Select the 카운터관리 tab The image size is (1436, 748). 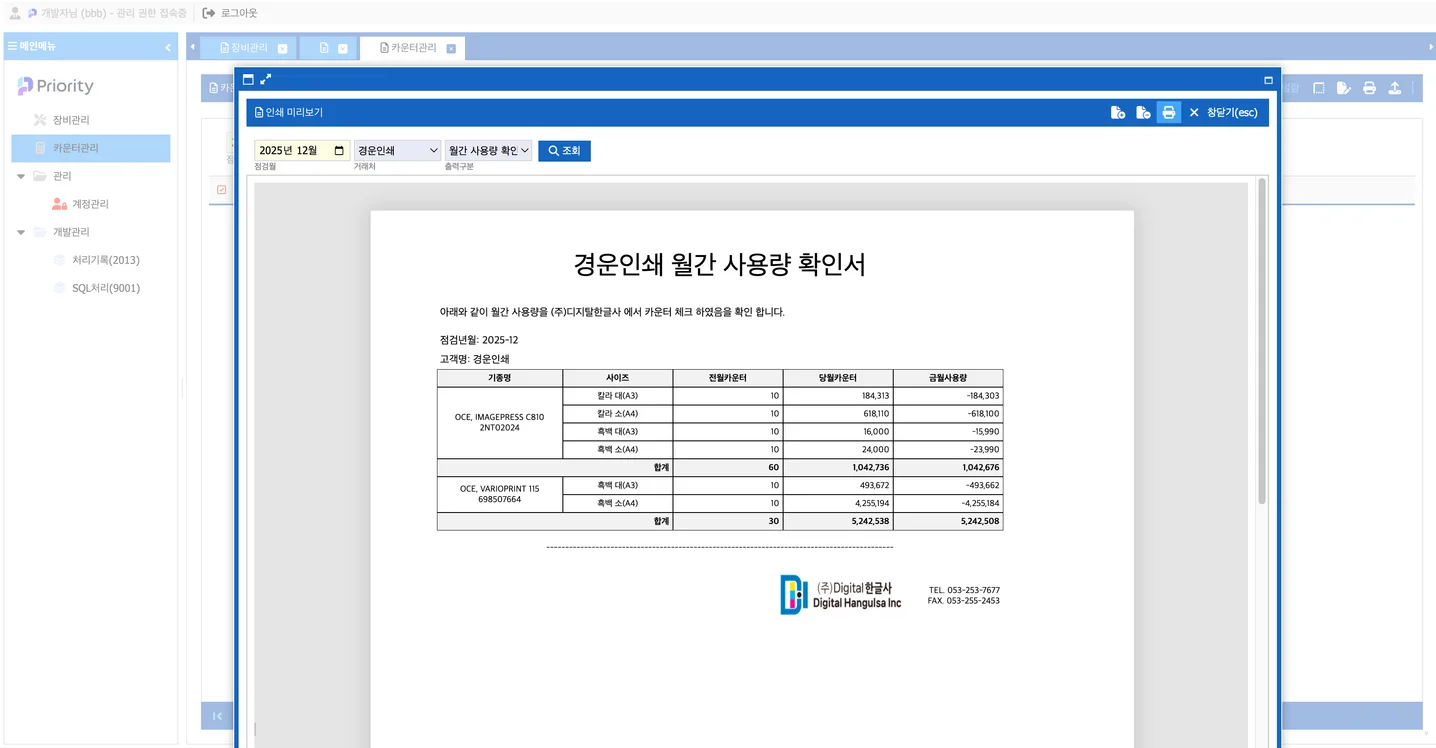(413, 47)
